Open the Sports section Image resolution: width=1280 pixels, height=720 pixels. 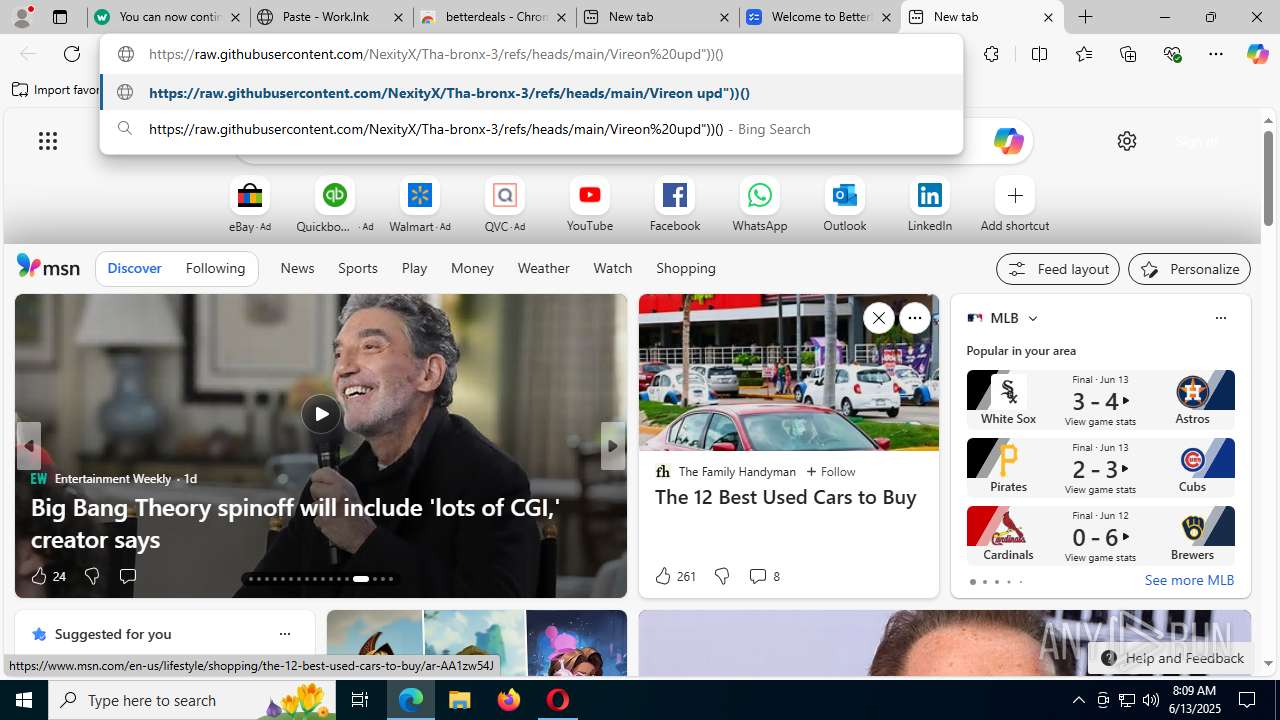pyautogui.click(x=358, y=268)
